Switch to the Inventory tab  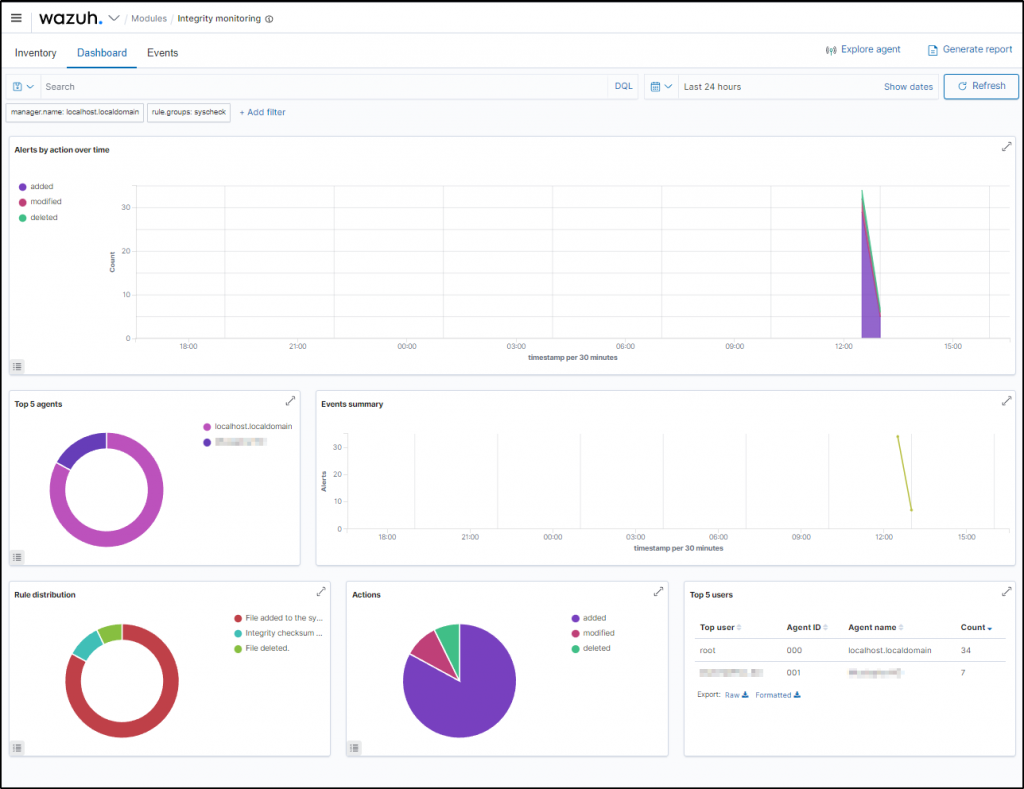pyautogui.click(x=35, y=53)
